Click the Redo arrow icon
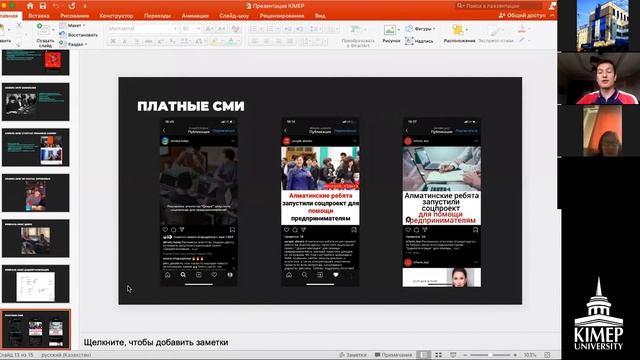 [72, 6]
